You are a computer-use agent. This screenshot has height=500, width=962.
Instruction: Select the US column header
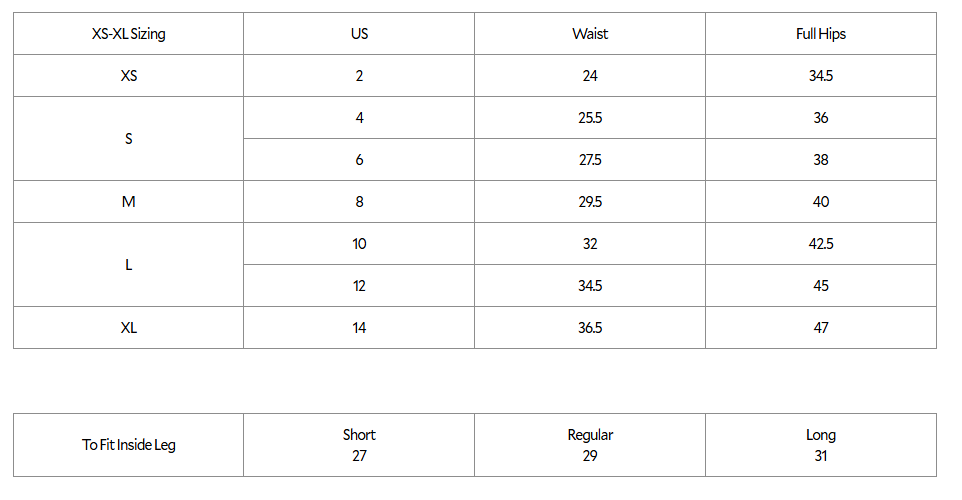(x=359, y=34)
